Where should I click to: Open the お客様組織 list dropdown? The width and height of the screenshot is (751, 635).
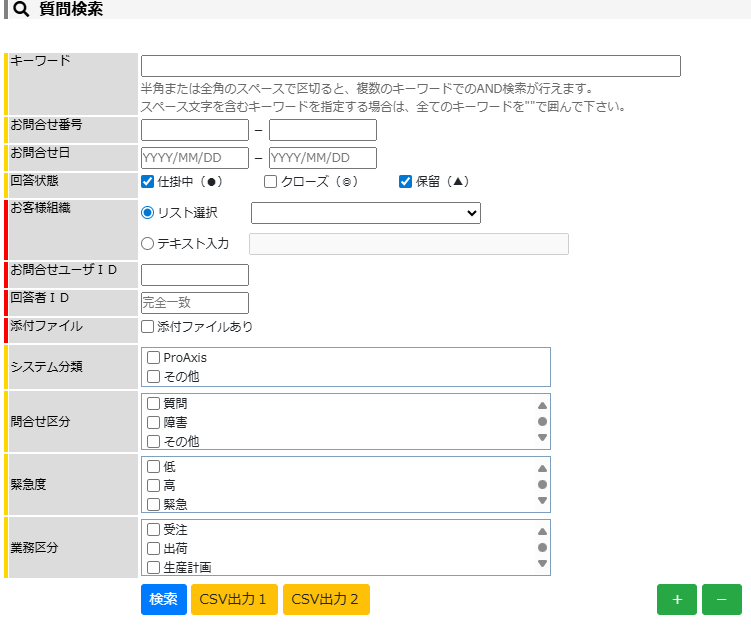[x=365, y=213]
